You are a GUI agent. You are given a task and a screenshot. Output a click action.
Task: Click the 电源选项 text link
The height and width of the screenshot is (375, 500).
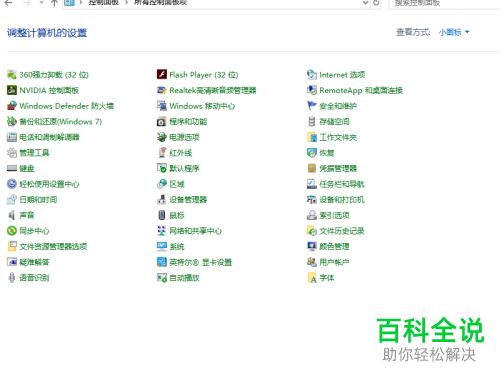(x=184, y=137)
